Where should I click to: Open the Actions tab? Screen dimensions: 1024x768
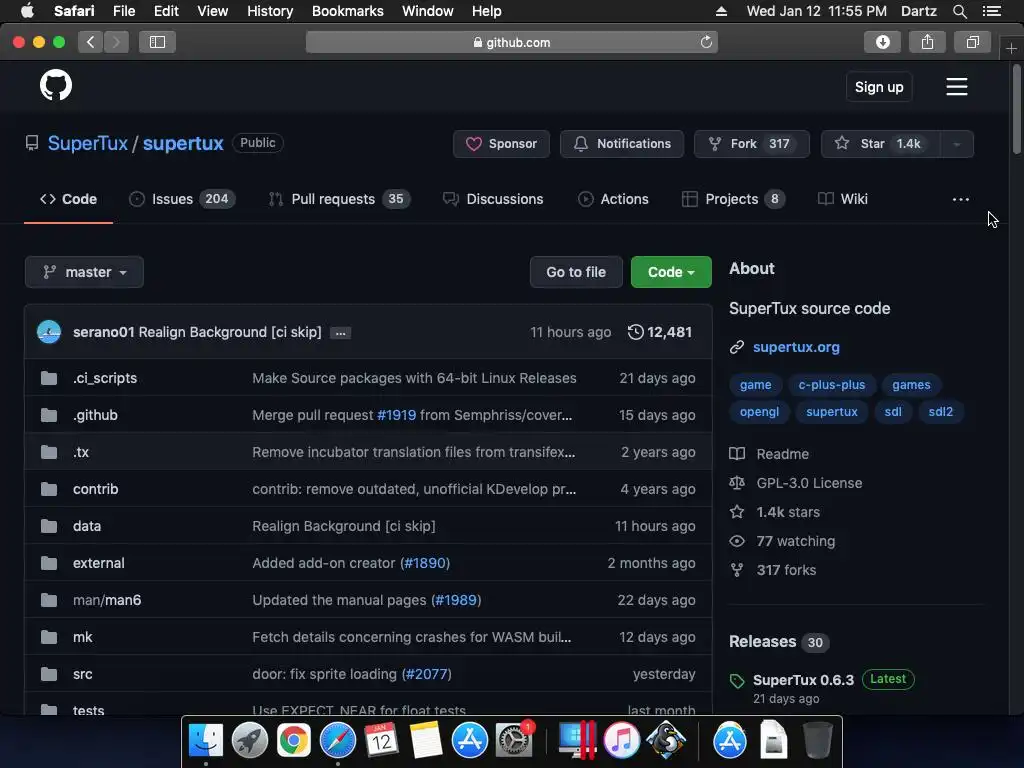[613, 199]
